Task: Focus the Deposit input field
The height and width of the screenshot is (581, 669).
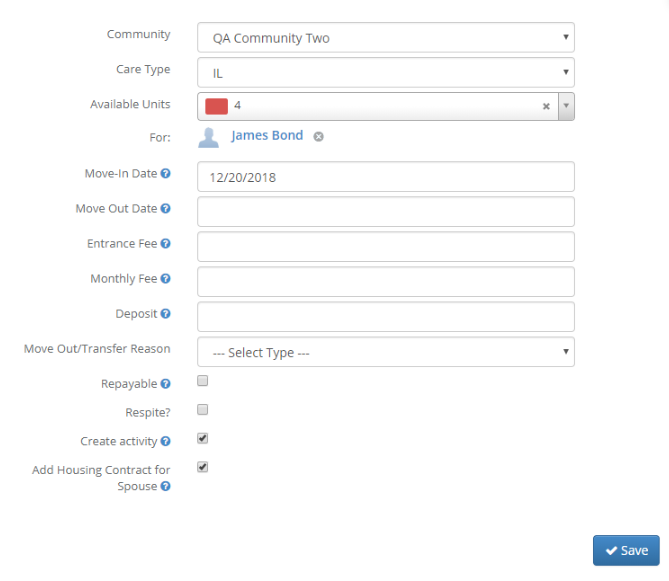Action: (386, 317)
